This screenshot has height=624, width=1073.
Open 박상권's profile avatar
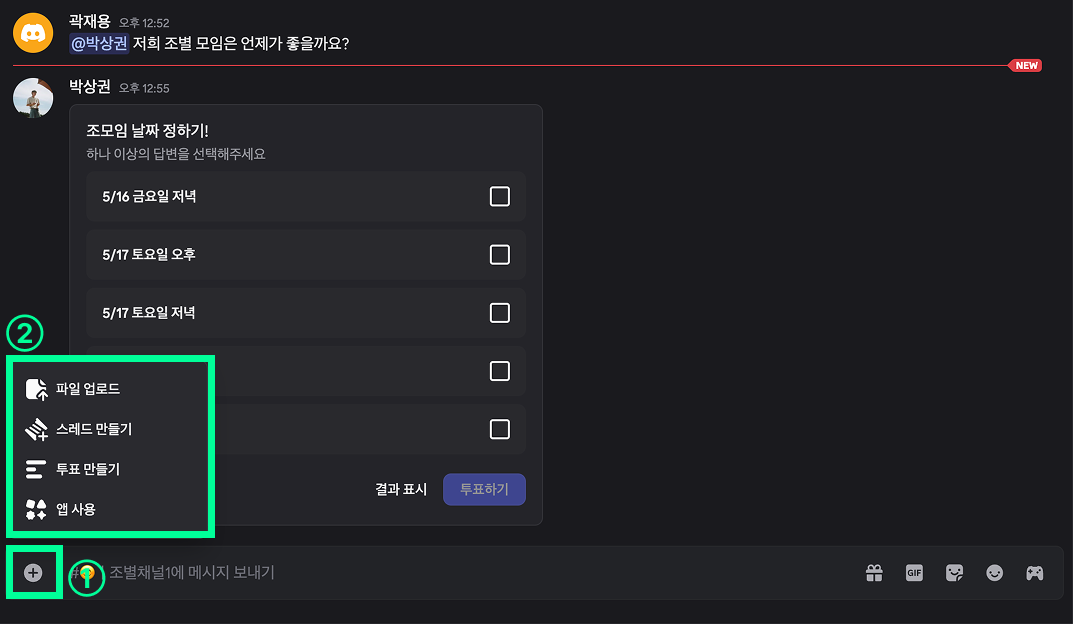tap(33, 98)
